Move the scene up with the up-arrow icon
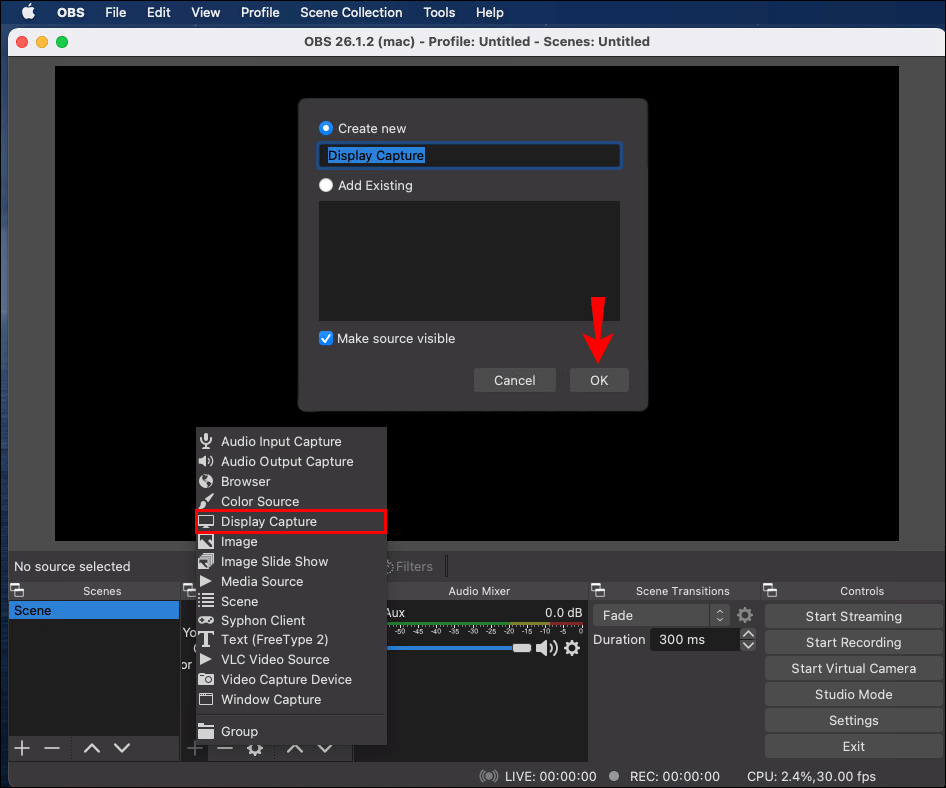This screenshot has width=946, height=788. (x=92, y=747)
